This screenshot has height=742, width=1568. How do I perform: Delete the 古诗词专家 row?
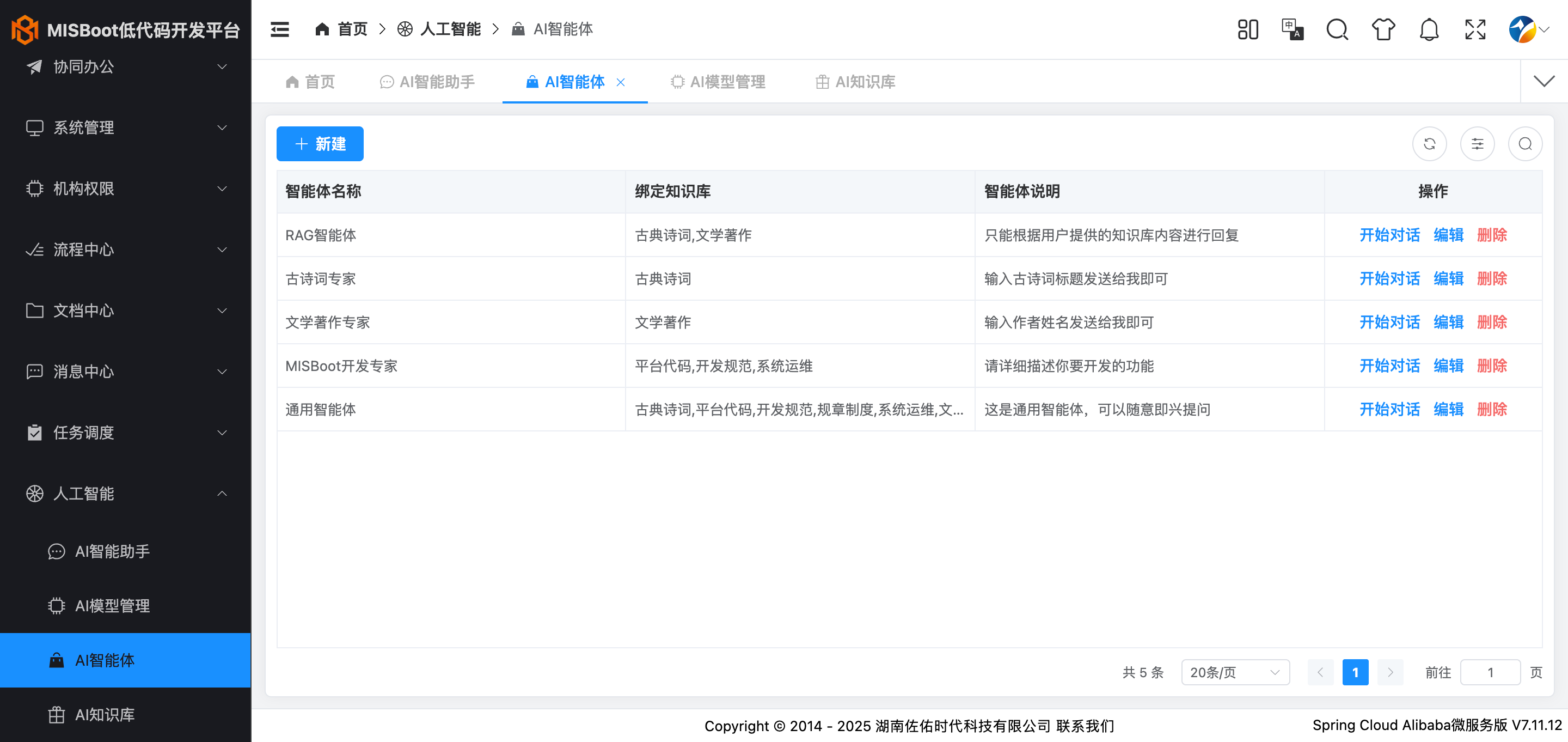(1492, 278)
